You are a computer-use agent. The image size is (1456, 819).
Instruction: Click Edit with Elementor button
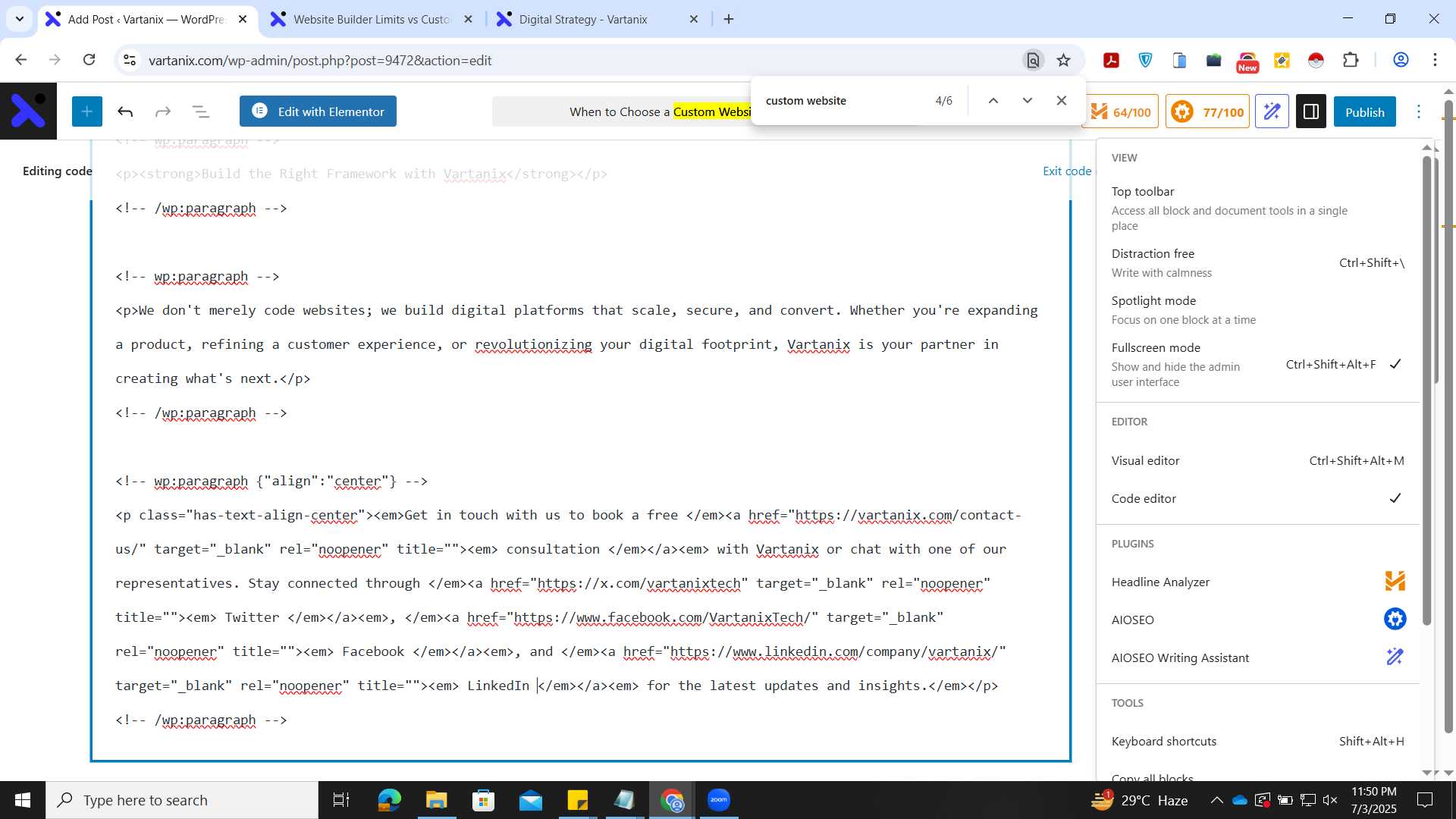318,111
